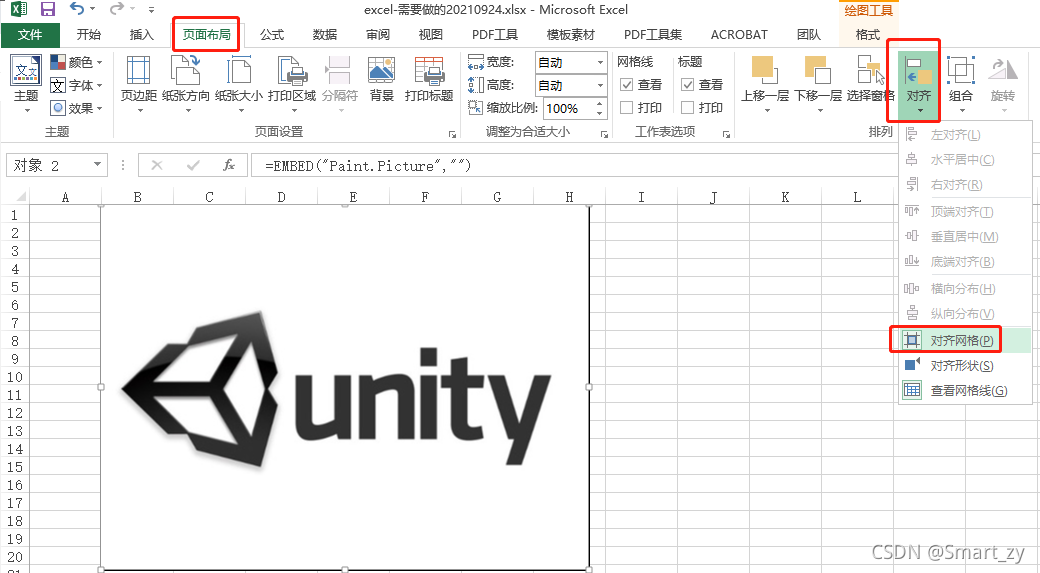Click the formula confirm checkmark icon
The height and width of the screenshot is (573, 1040).
coord(193,165)
